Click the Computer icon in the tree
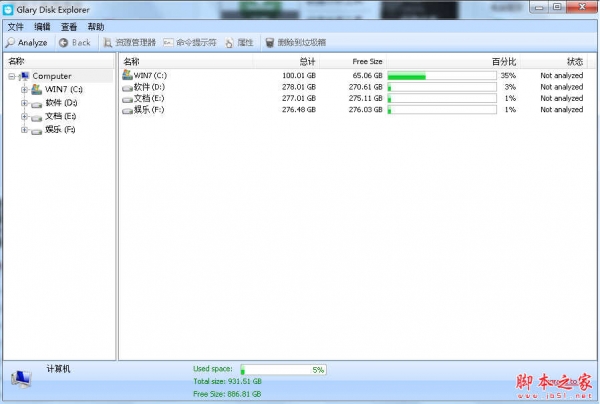 click(x=24, y=76)
